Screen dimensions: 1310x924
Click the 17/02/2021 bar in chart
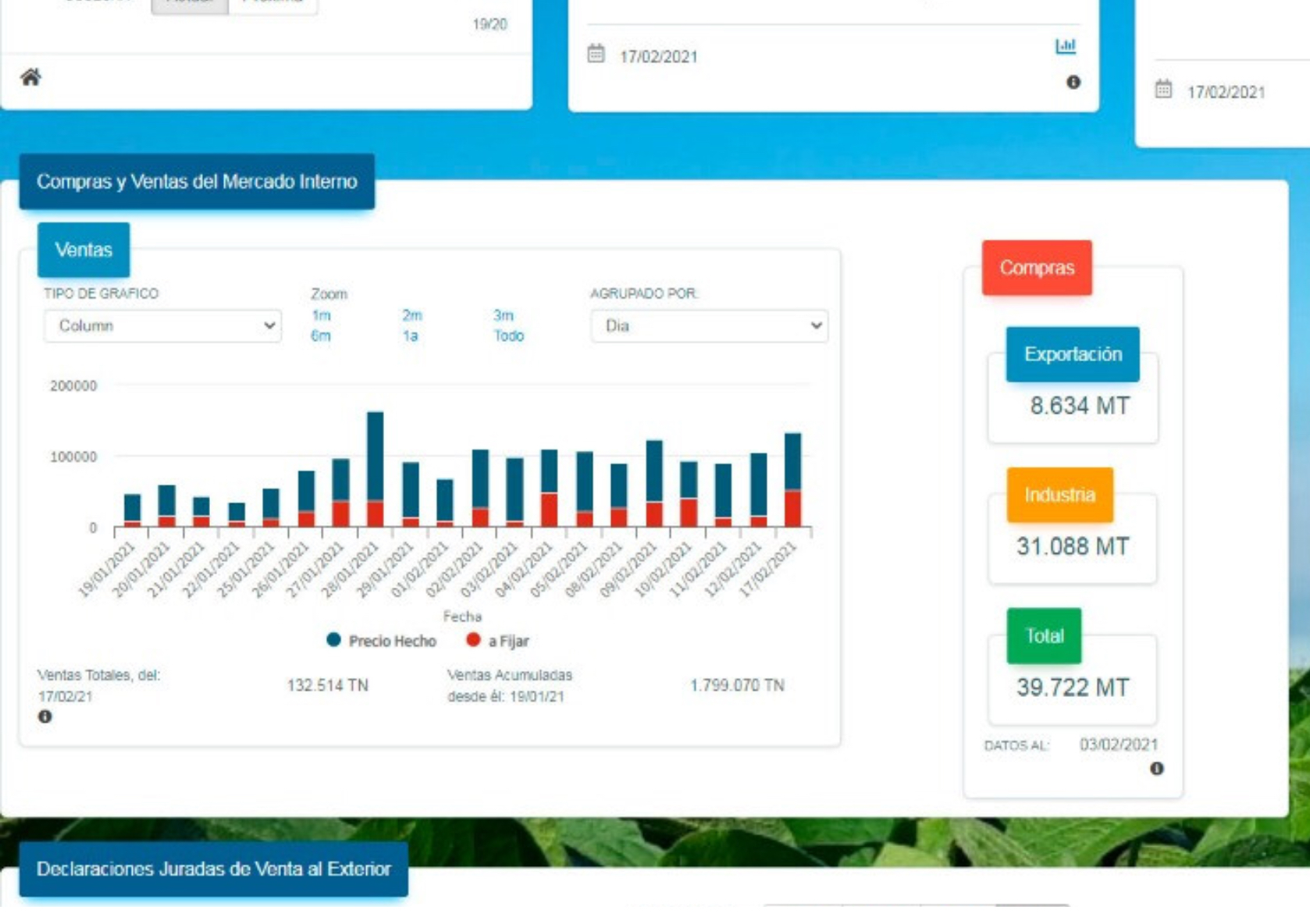[793, 480]
